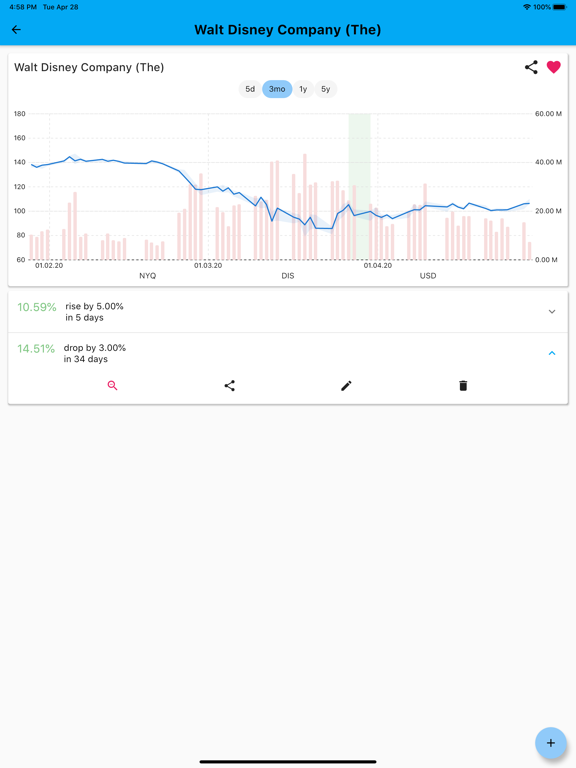The height and width of the screenshot is (768, 576).
Task: Toggle the heart favorite icon
Action: click(x=553, y=67)
